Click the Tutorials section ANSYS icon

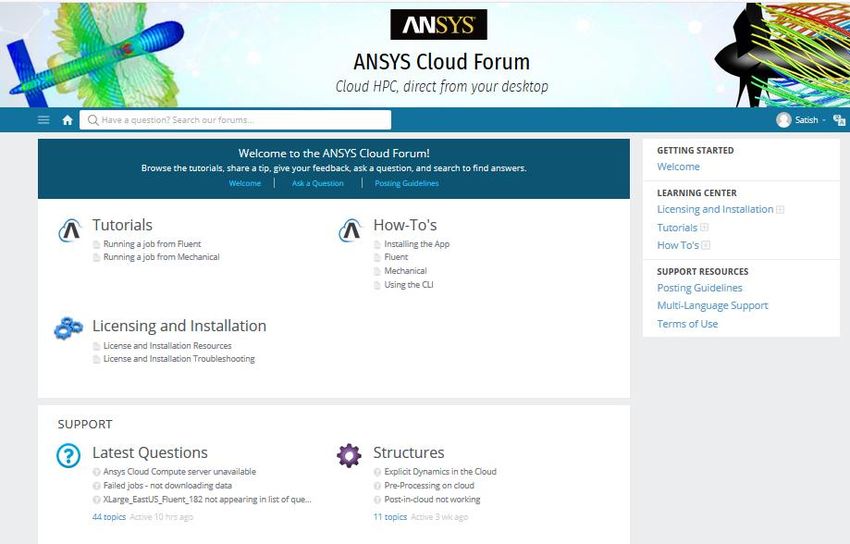click(70, 231)
